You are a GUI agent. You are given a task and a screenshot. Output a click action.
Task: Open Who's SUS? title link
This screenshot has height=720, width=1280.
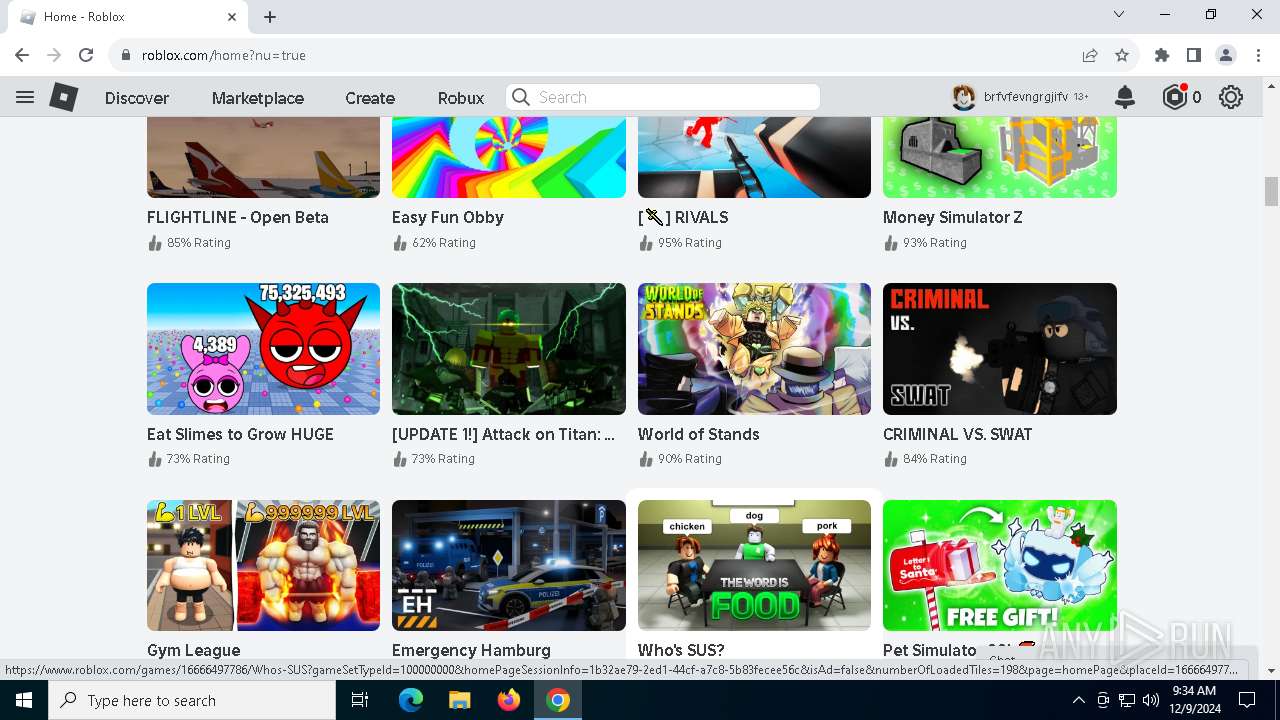click(681, 650)
